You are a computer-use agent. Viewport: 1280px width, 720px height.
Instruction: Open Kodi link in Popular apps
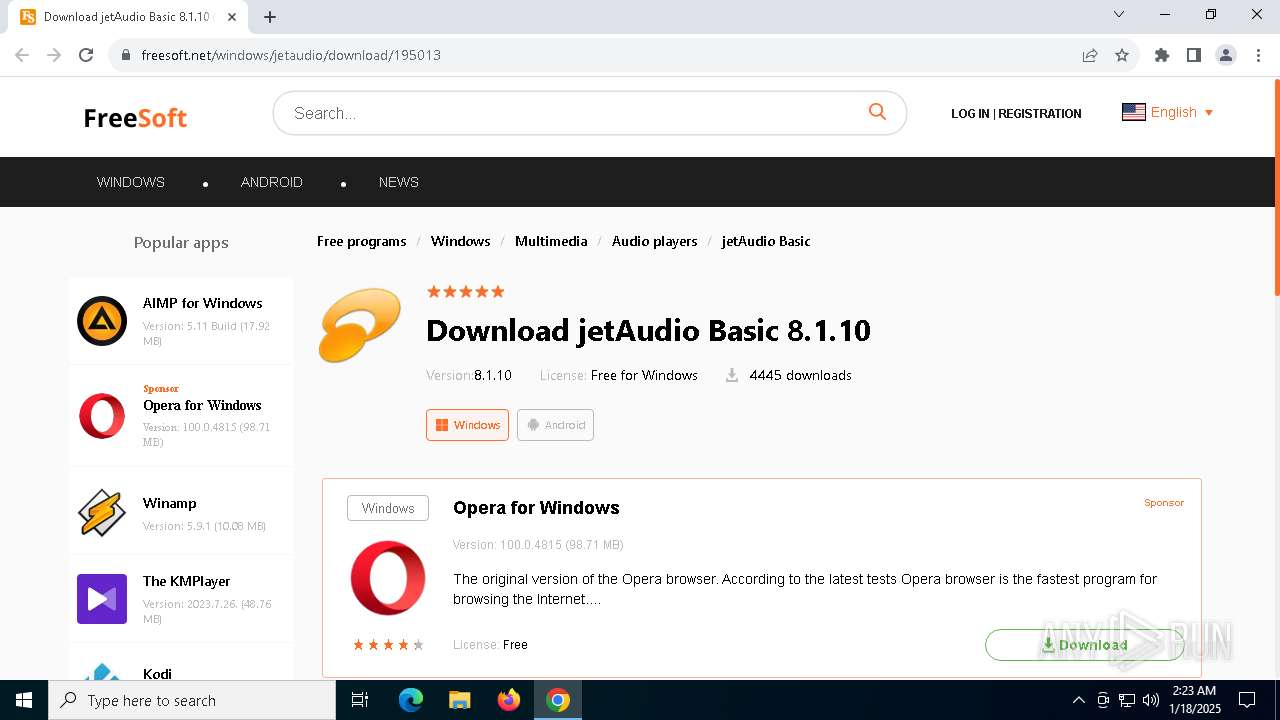click(x=157, y=674)
